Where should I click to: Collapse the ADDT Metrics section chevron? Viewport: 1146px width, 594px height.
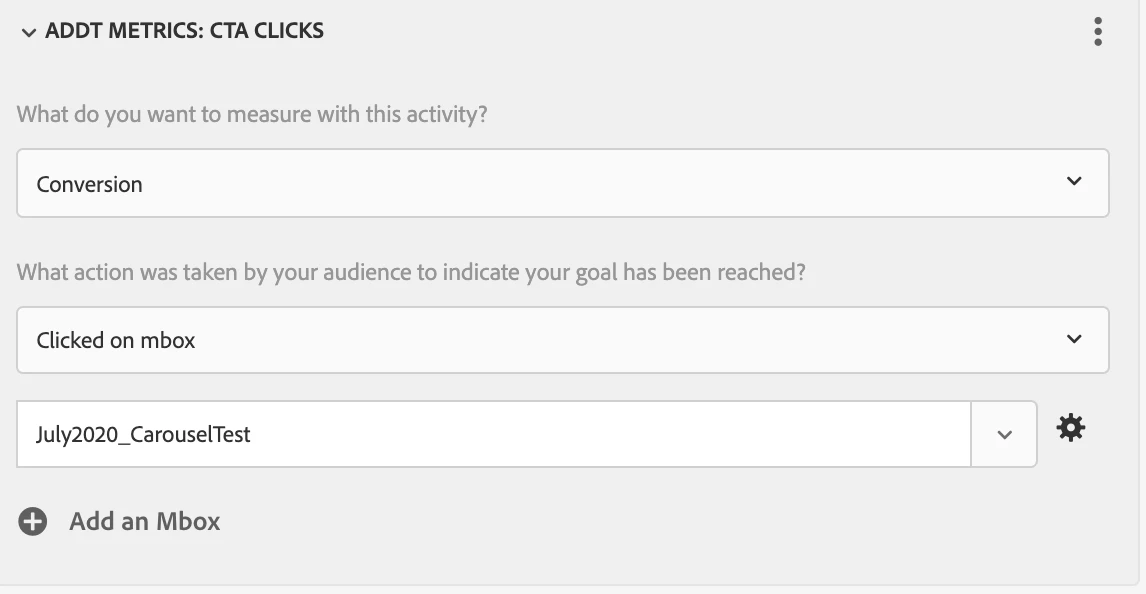point(28,33)
